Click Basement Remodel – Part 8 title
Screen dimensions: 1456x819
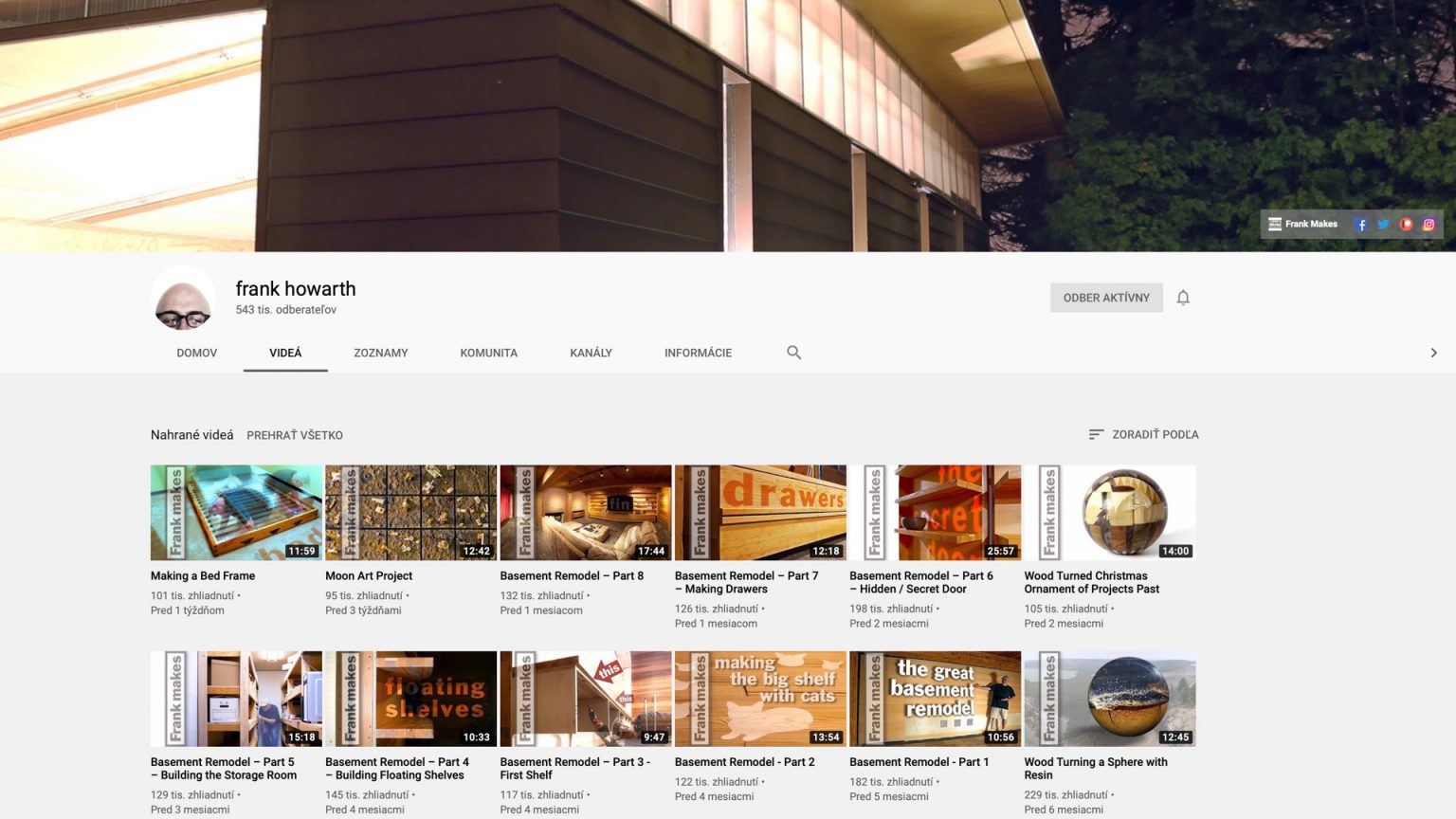pos(572,575)
